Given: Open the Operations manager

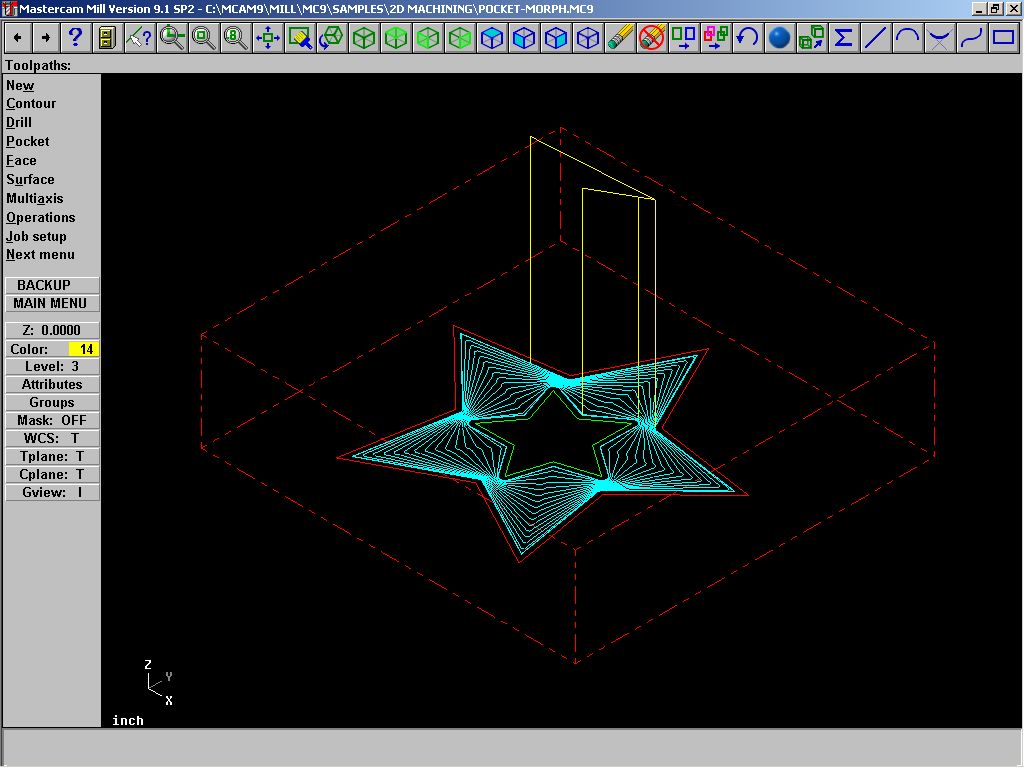Looking at the screenshot, I should tap(40, 217).
